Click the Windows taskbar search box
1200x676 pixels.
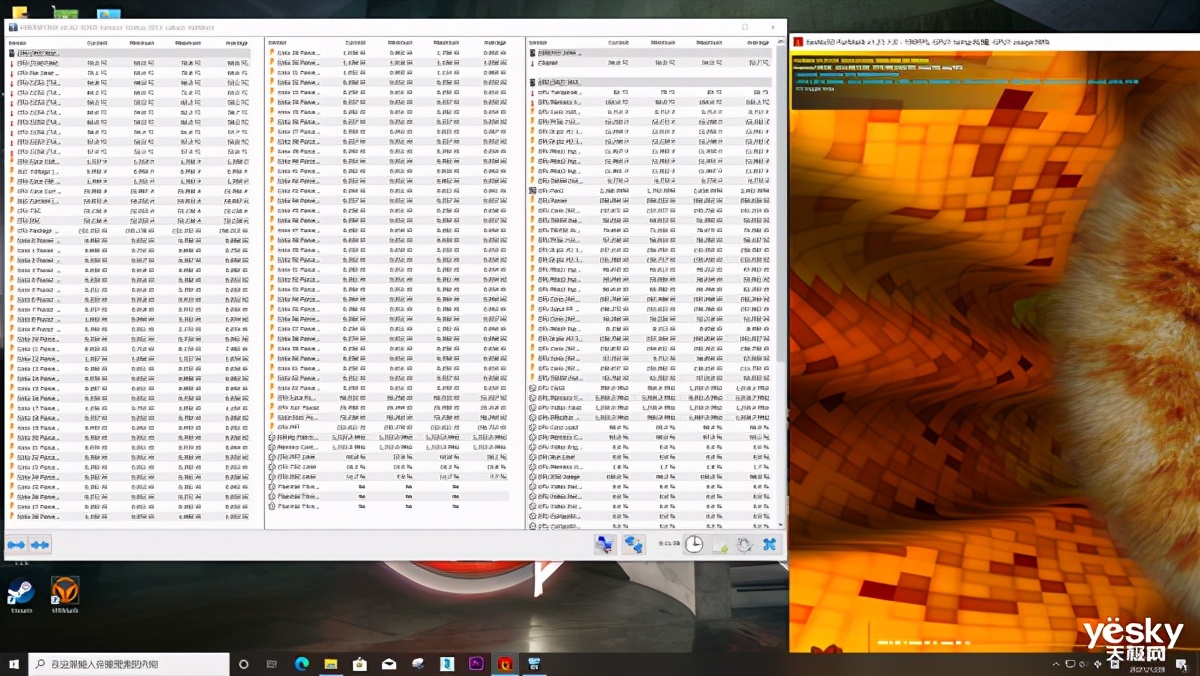128,664
